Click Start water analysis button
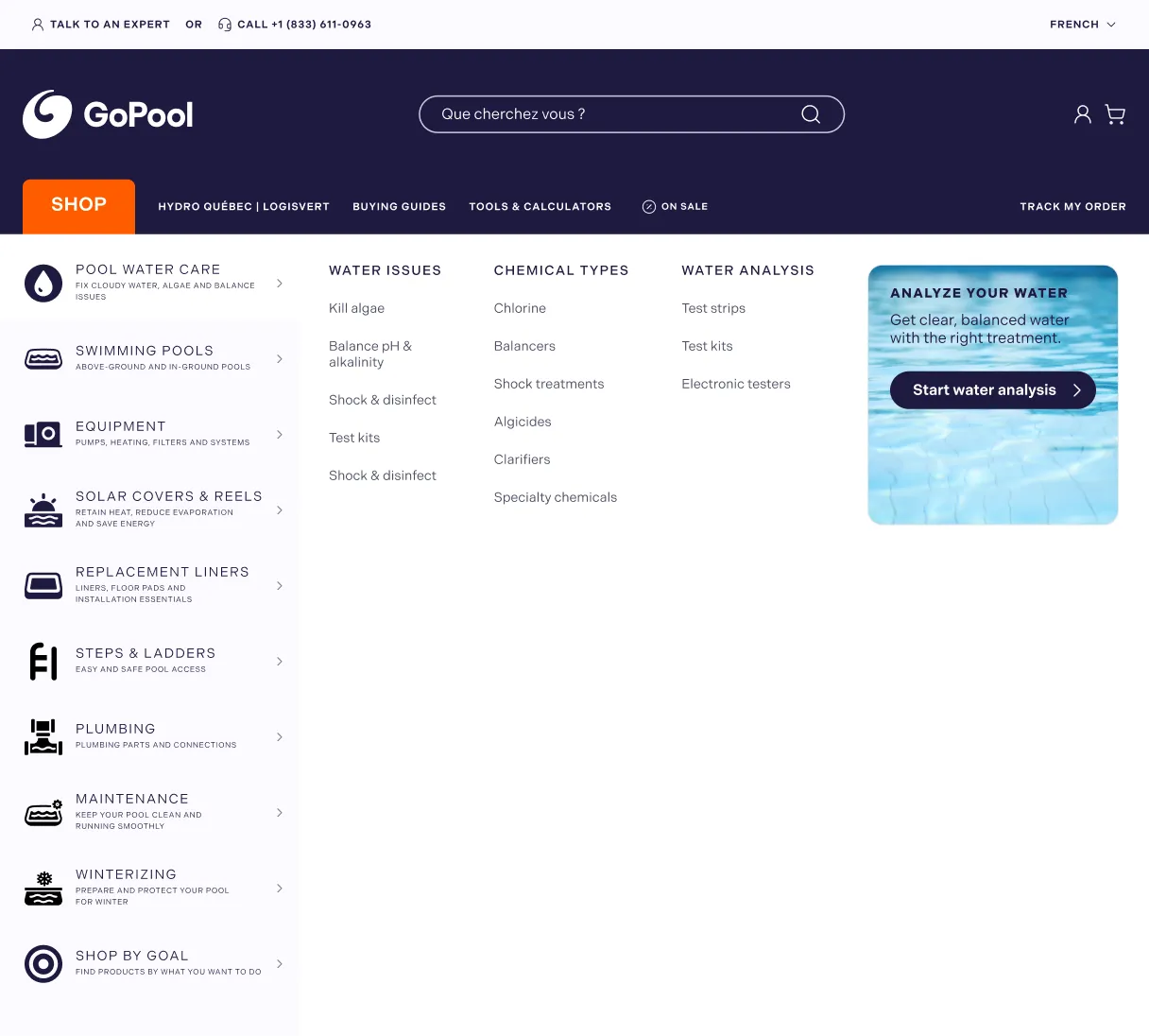Image resolution: width=1149 pixels, height=1036 pixels. pos(993,390)
